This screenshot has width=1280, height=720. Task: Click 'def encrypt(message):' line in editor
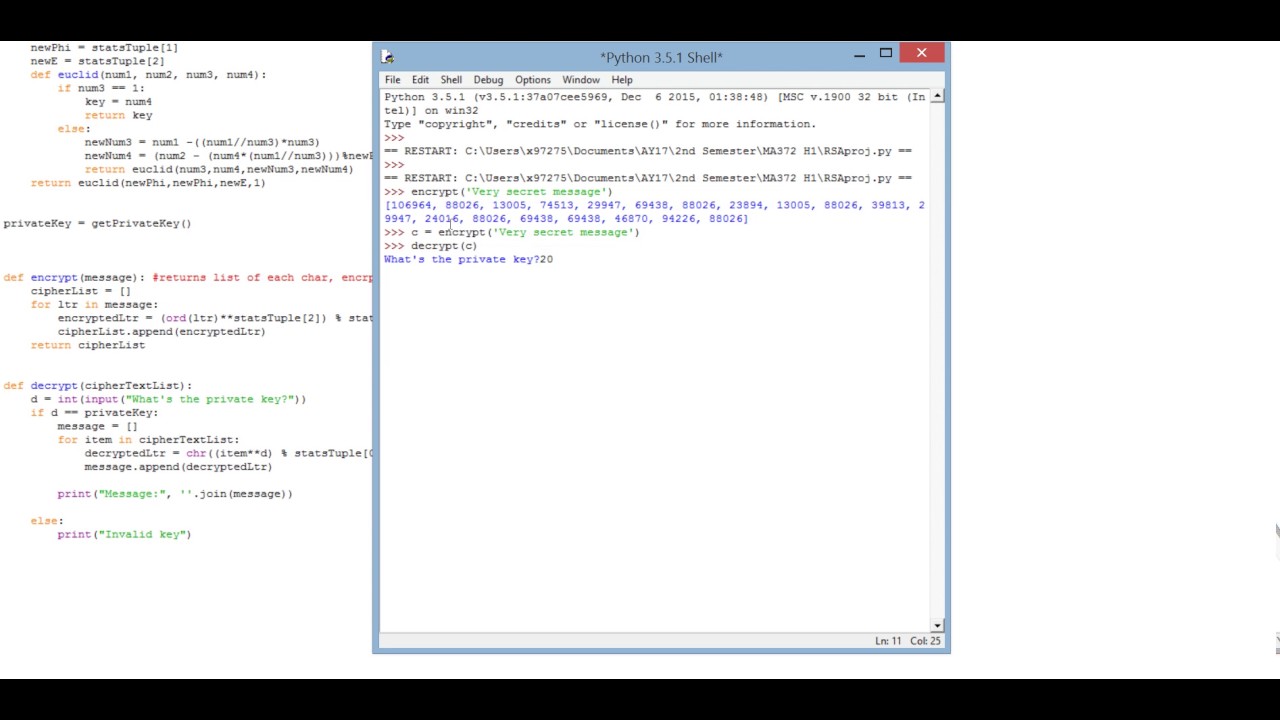click(75, 277)
